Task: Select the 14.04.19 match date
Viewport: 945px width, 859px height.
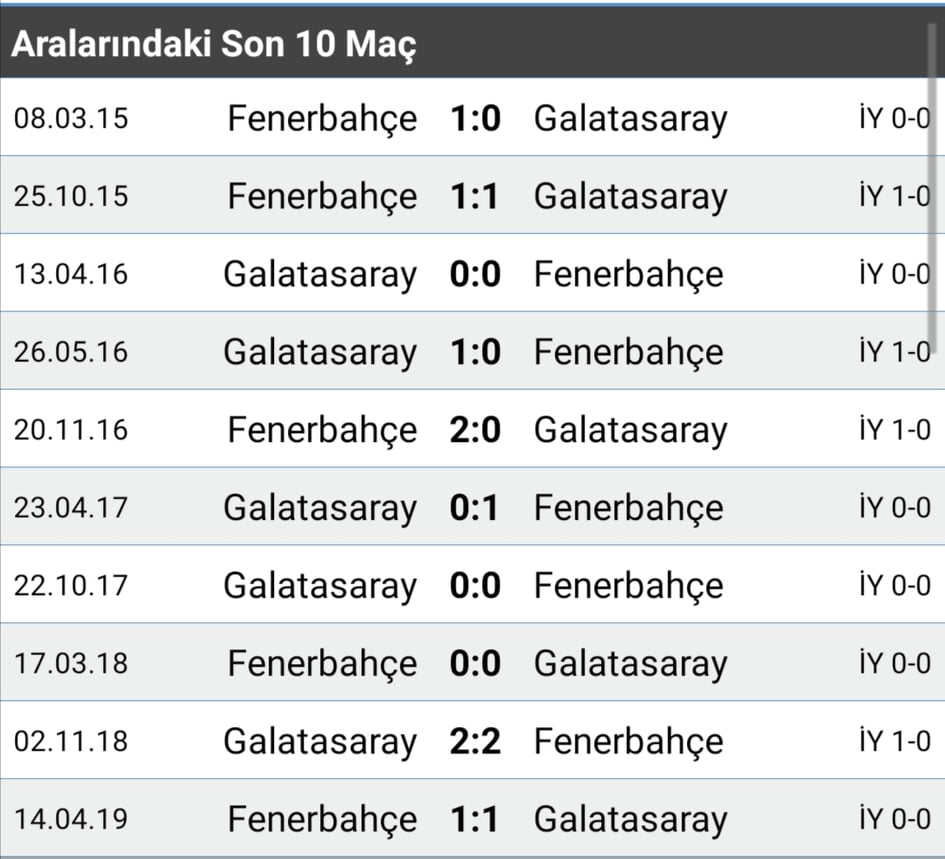Action: [71, 819]
